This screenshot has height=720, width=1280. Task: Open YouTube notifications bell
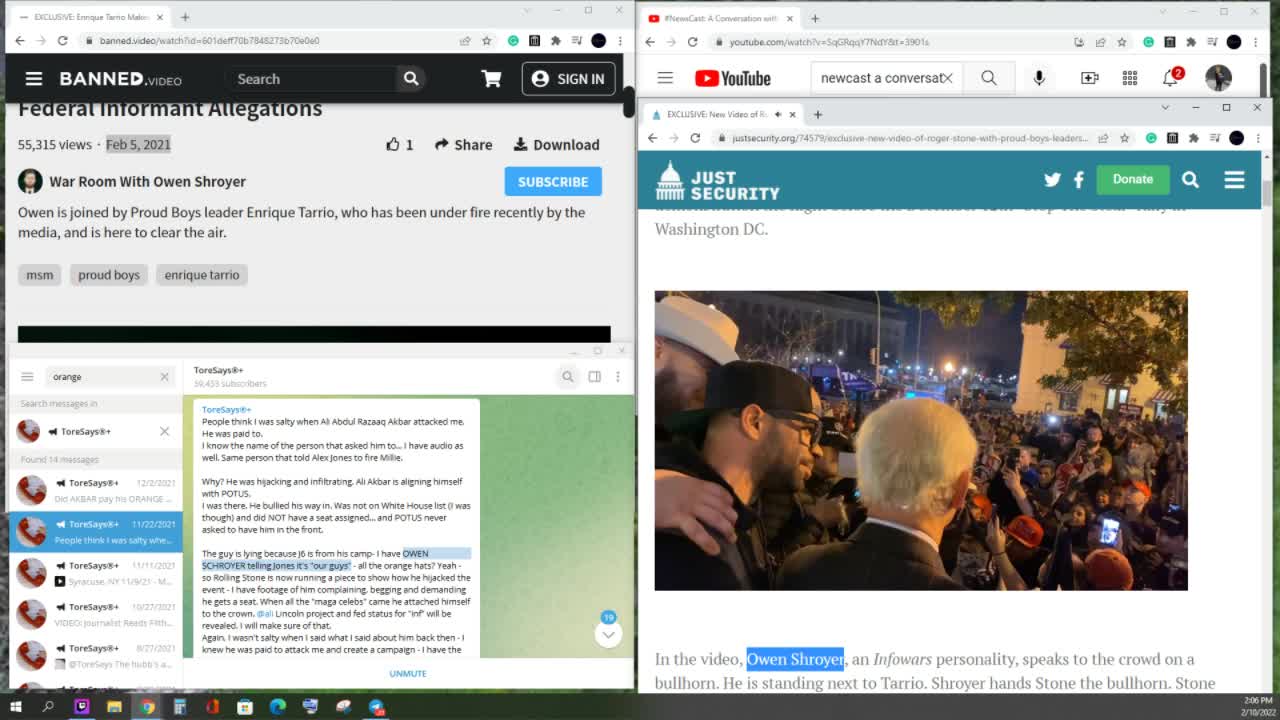pyautogui.click(x=1171, y=78)
